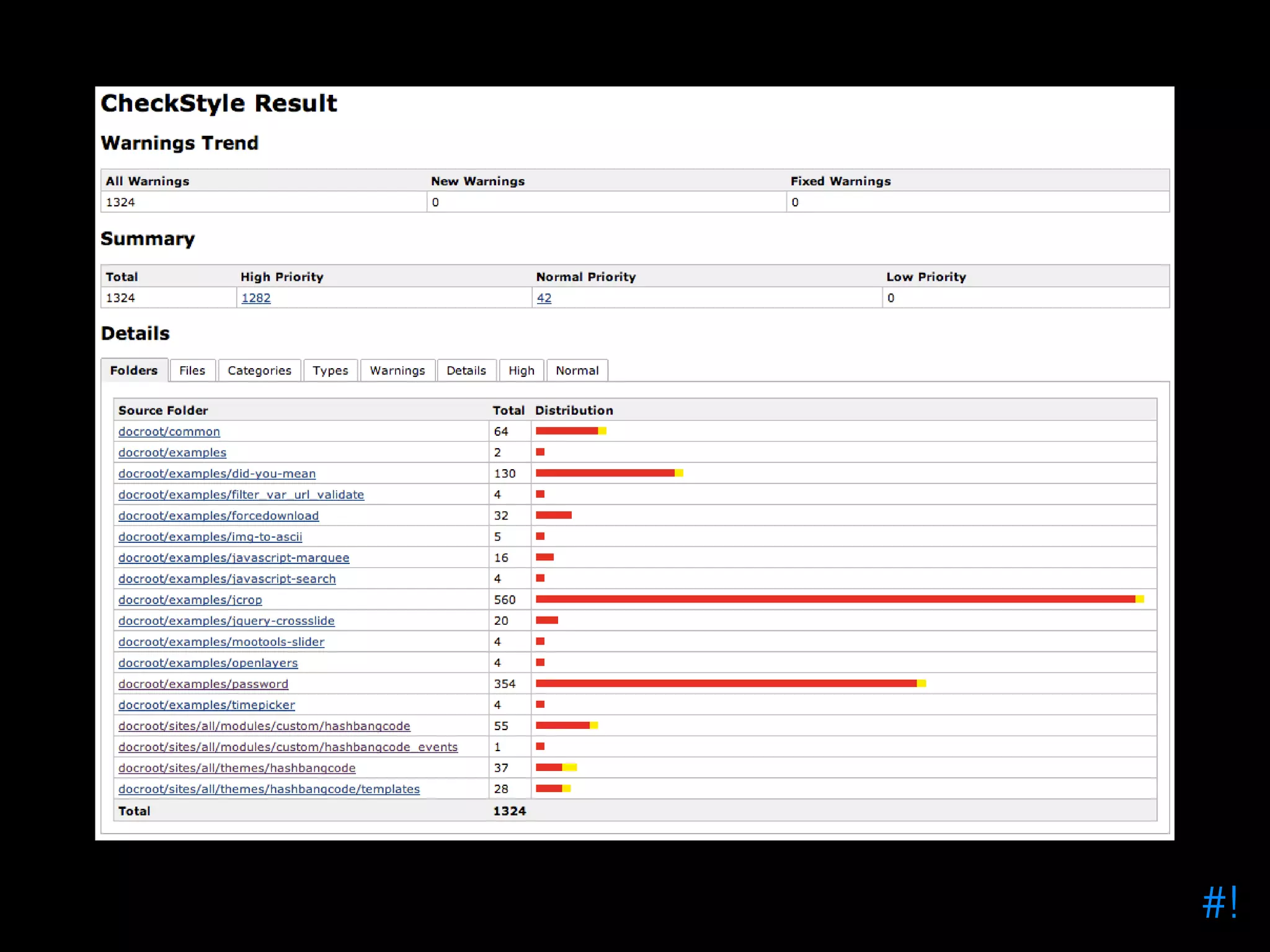Open the Categories tab
Screen dimensions: 1270x952
259,371
